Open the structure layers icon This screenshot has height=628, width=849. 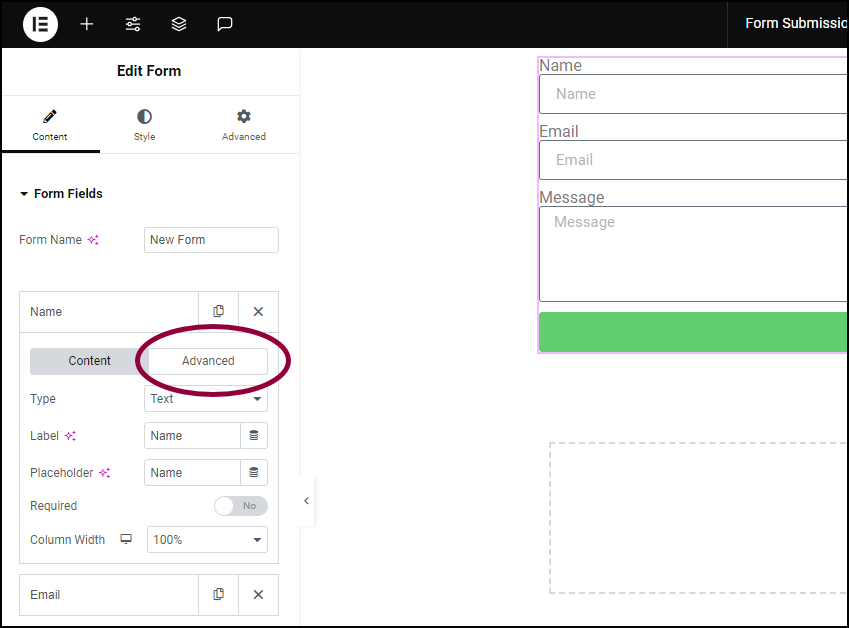[x=179, y=24]
